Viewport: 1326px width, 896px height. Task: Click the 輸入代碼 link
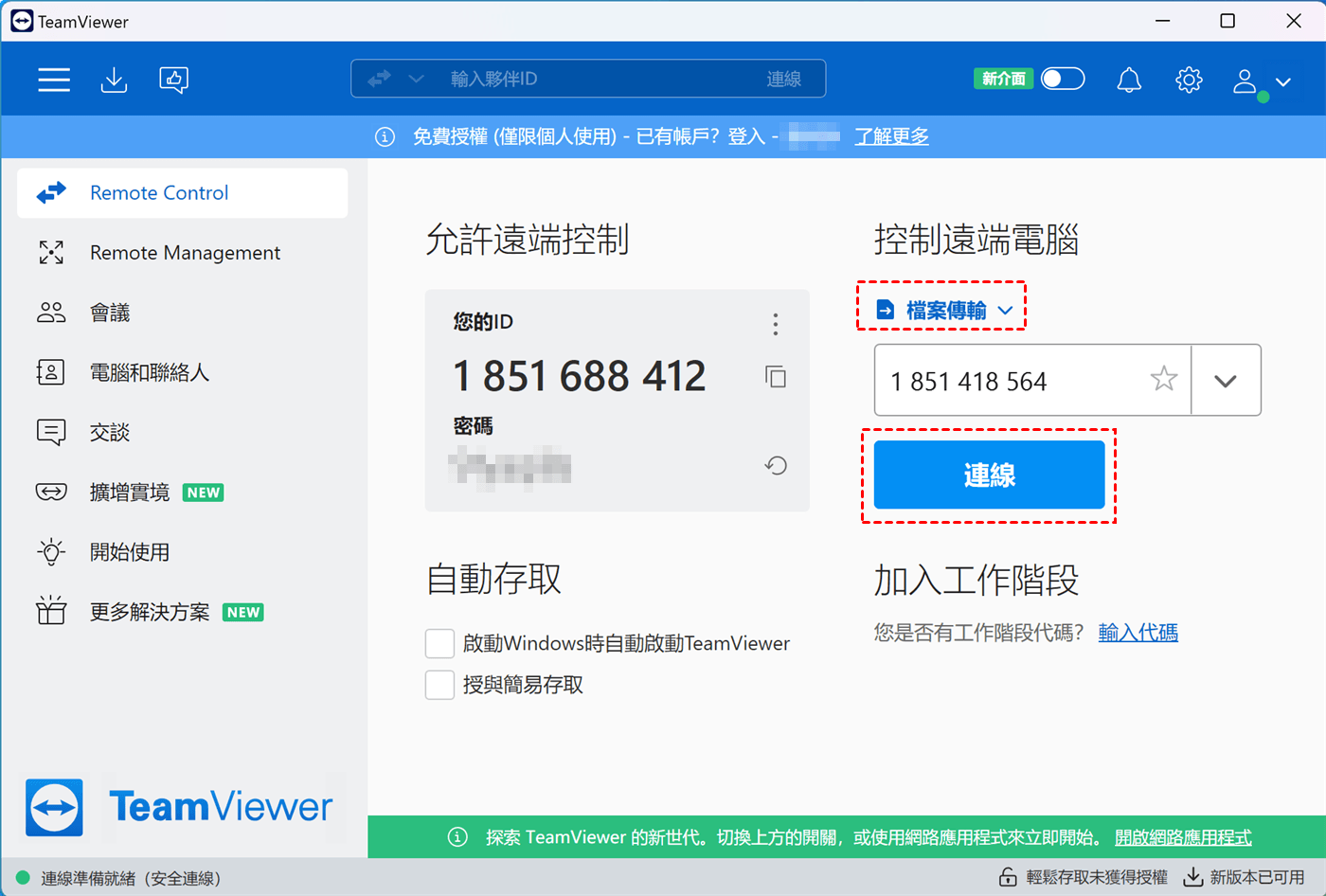click(x=1138, y=633)
